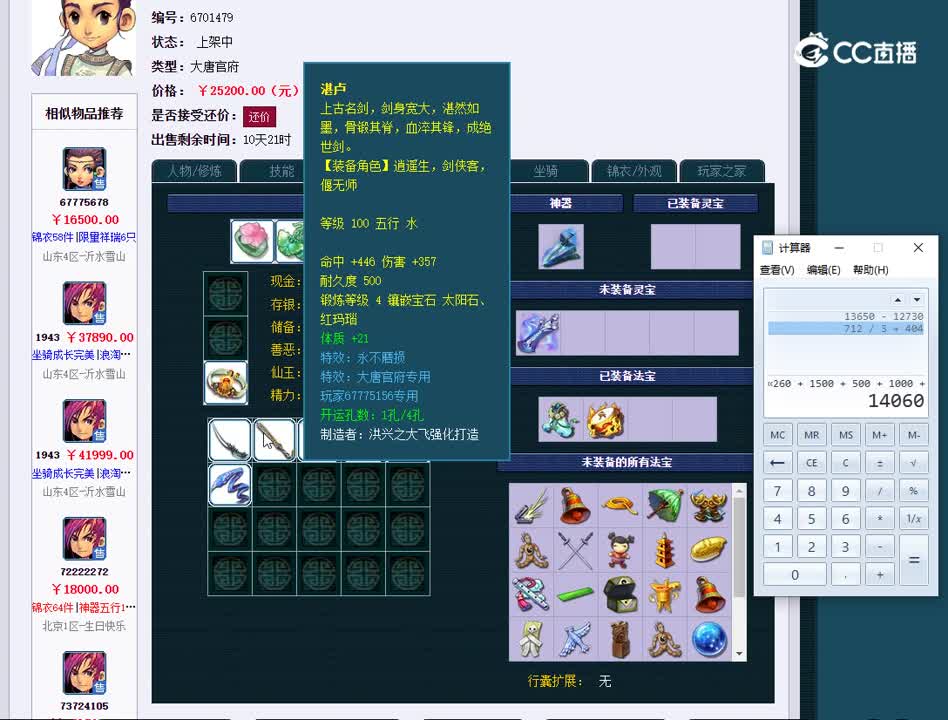Open the 人物/修炼 tab
This screenshot has height=720, width=948.
pyautogui.click(x=195, y=171)
